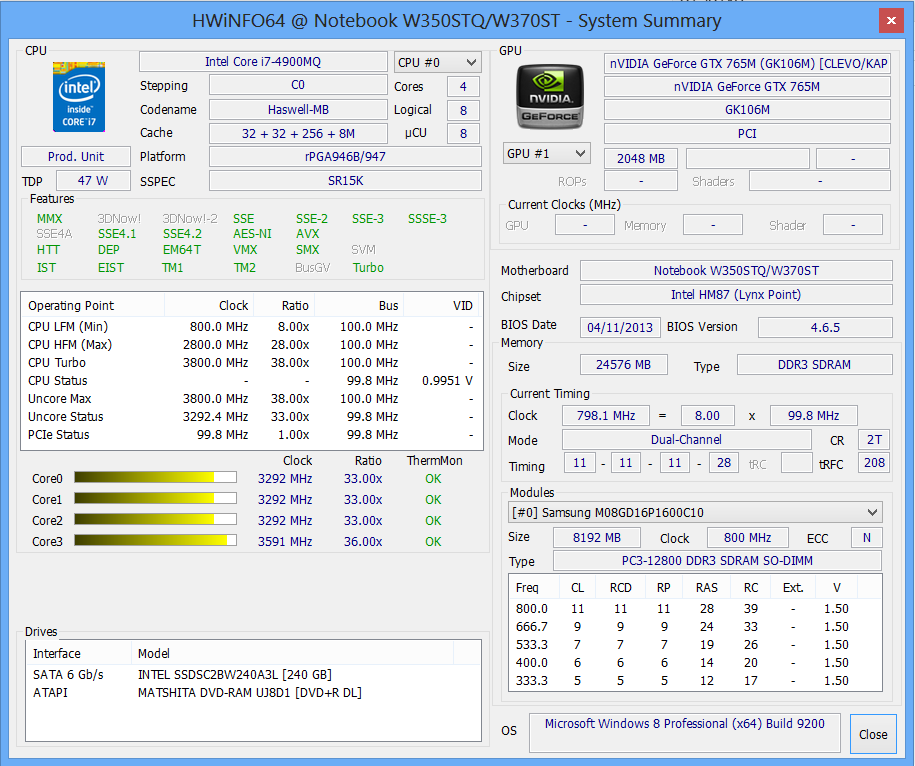Click the Core0 usage bar
Viewport: 915px width, 766px height.
point(155,478)
